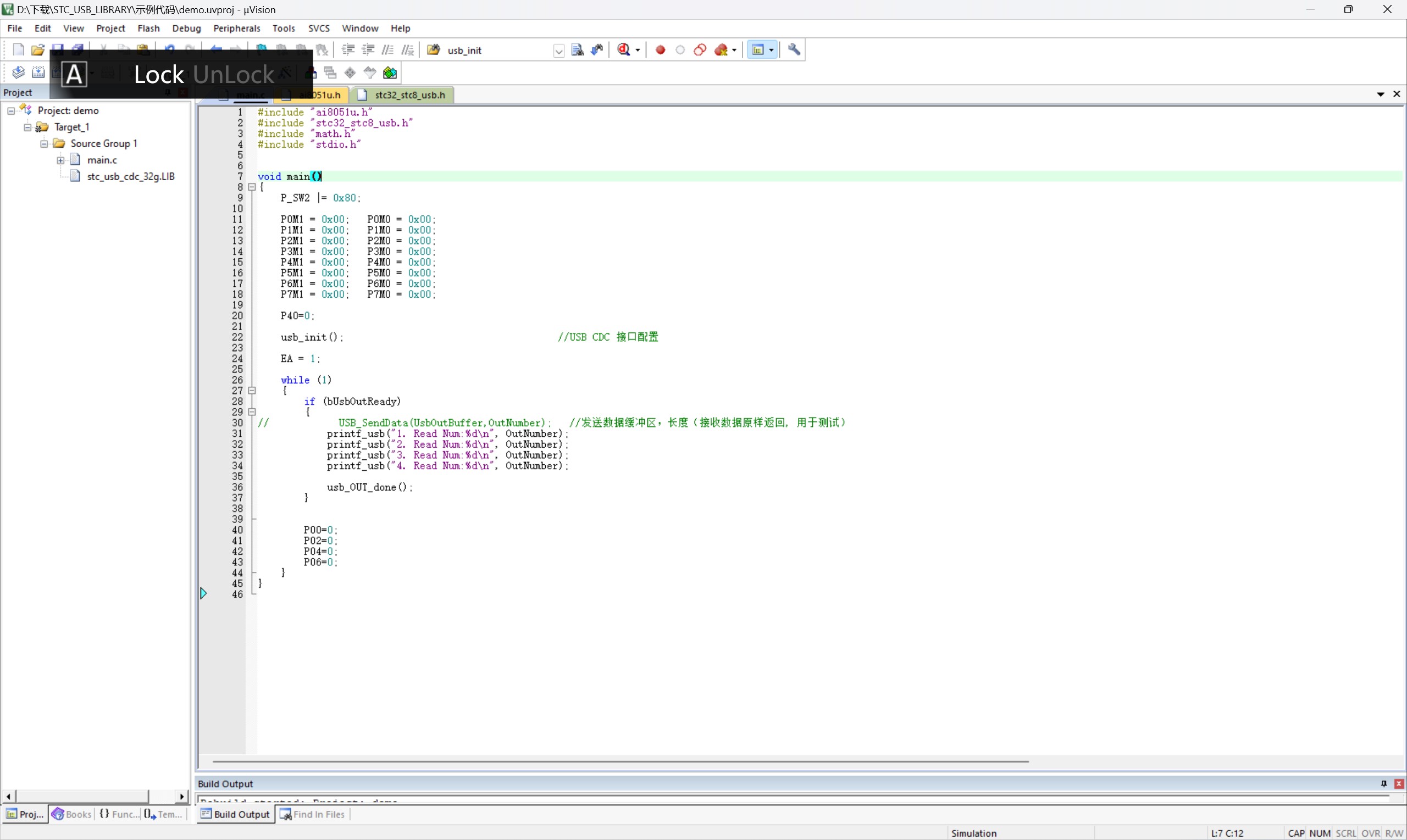Click the project panel scroll-right arrow
Viewport: 1407px width, 840px height.
(182, 797)
